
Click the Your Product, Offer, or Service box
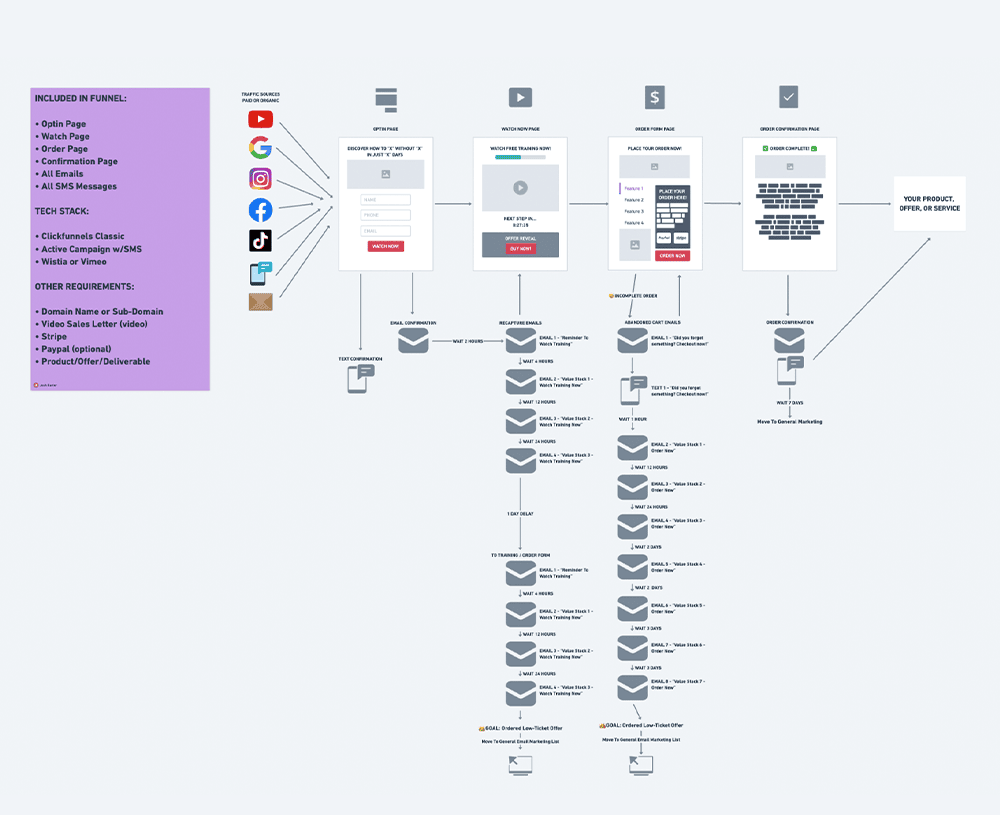click(x=929, y=203)
